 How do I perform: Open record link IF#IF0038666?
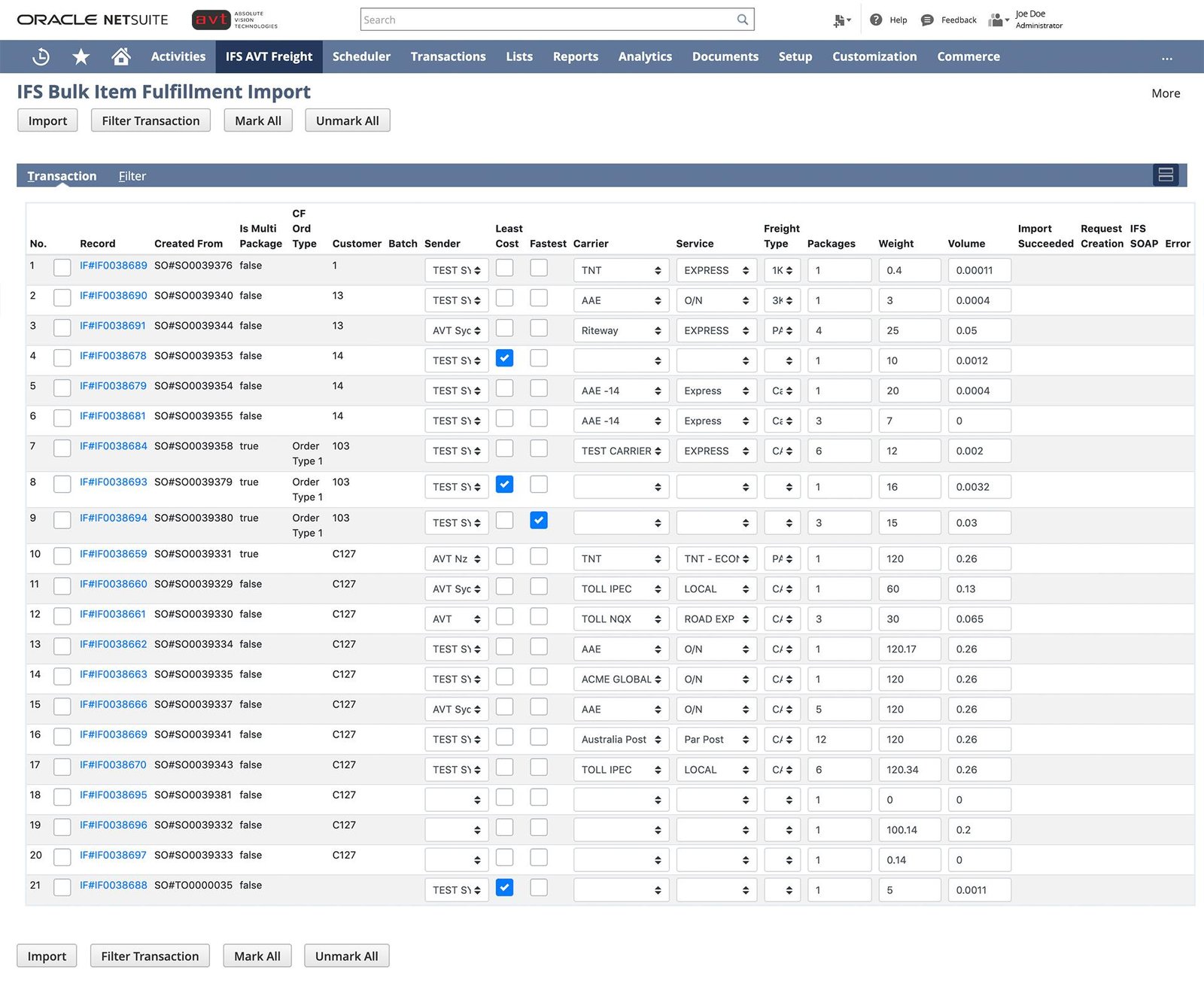113,705
